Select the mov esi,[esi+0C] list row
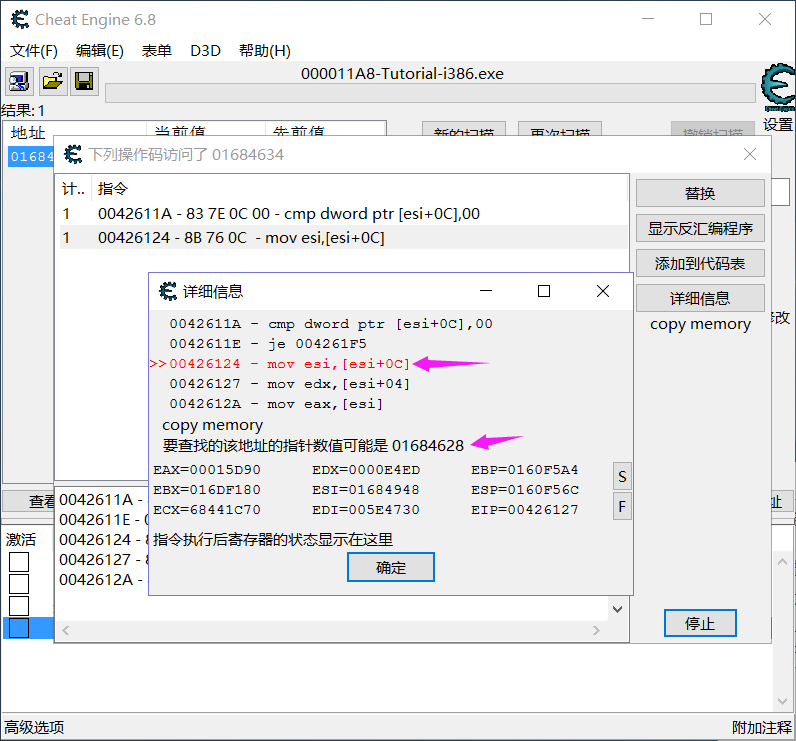 click(344, 238)
